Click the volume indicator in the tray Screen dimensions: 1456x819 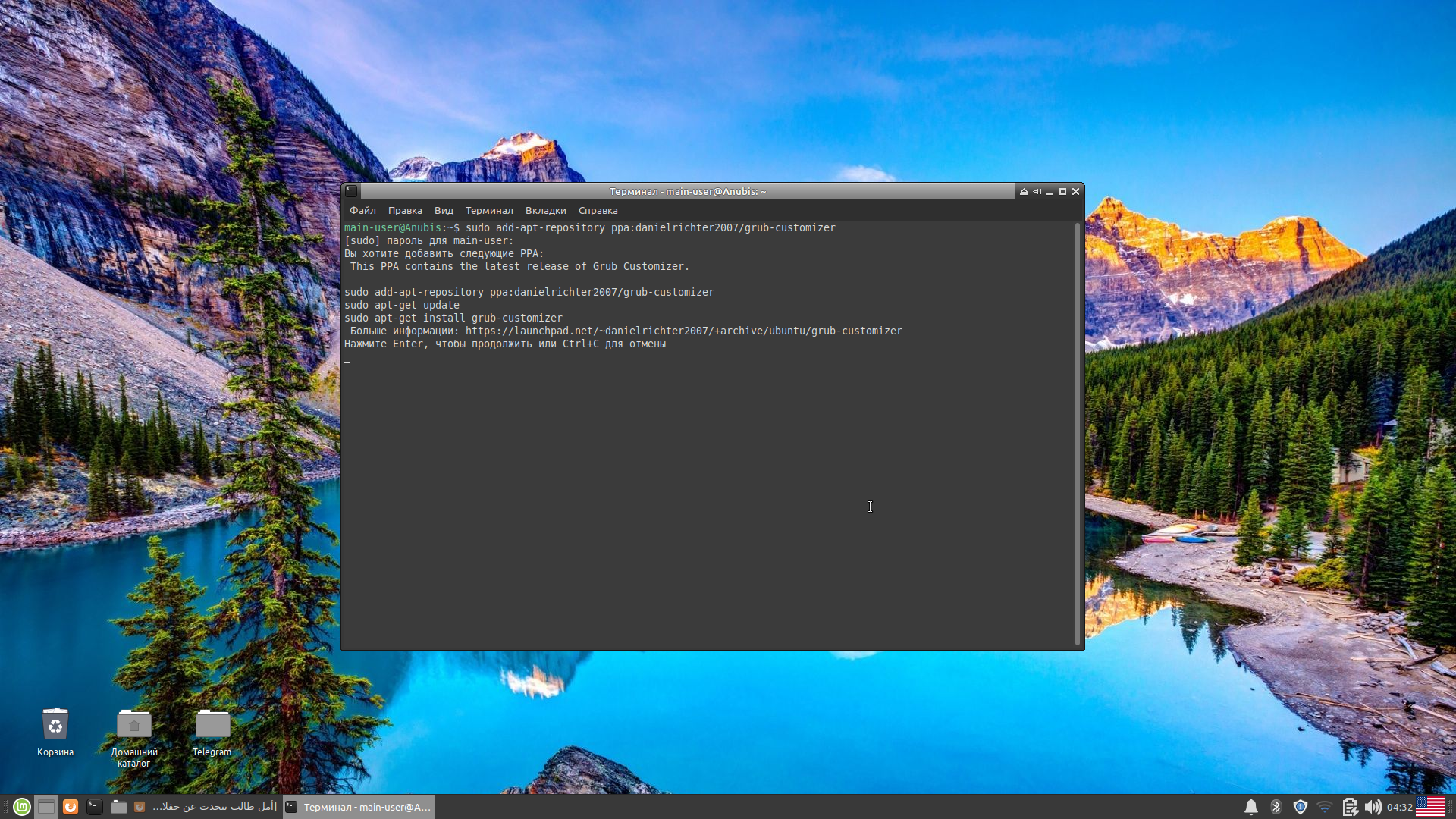(x=1374, y=807)
